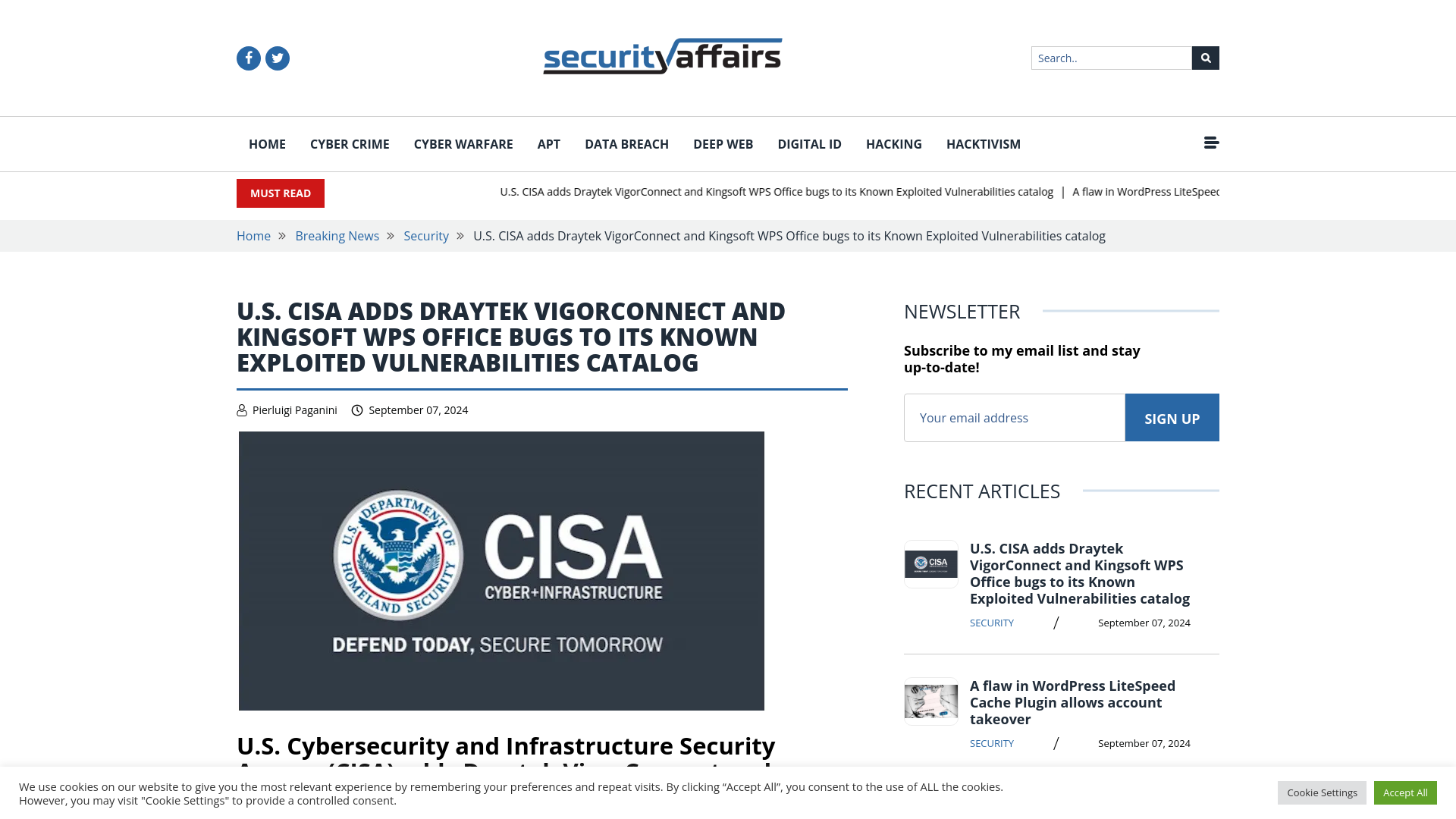The height and width of the screenshot is (819, 1456).
Task: Click Cookie Settings toggle option
Action: pyautogui.click(x=1321, y=792)
